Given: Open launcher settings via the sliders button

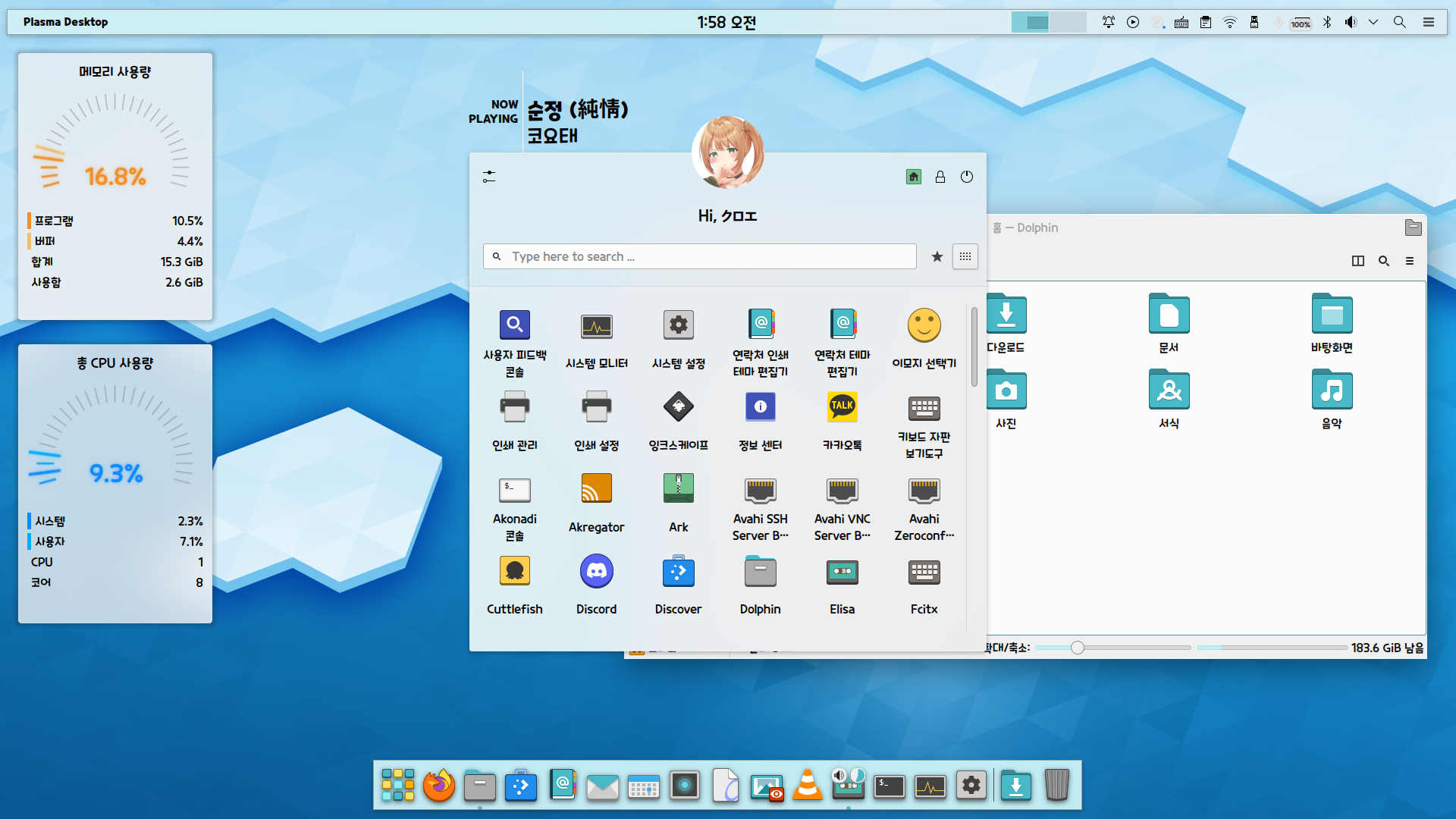Looking at the screenshot, I should pyautogui.click(x=489, y=177).
